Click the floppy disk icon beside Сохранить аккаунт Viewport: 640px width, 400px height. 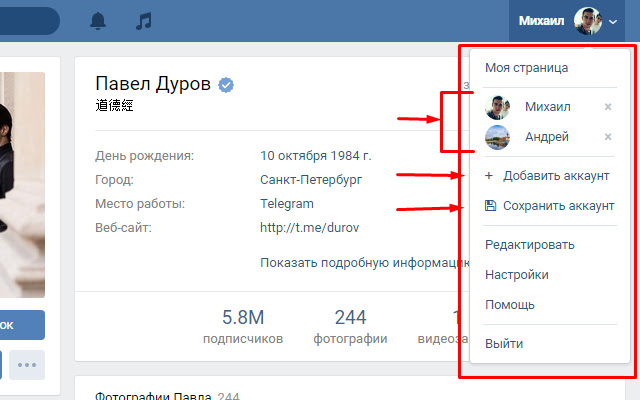(490, 205)
